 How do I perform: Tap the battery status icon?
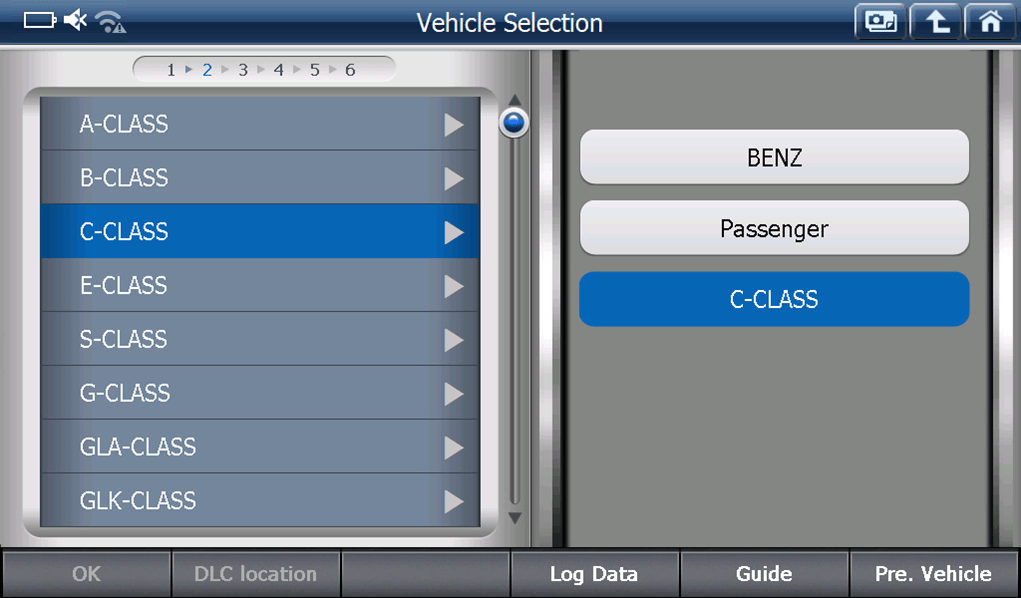[x=40, y=21]
